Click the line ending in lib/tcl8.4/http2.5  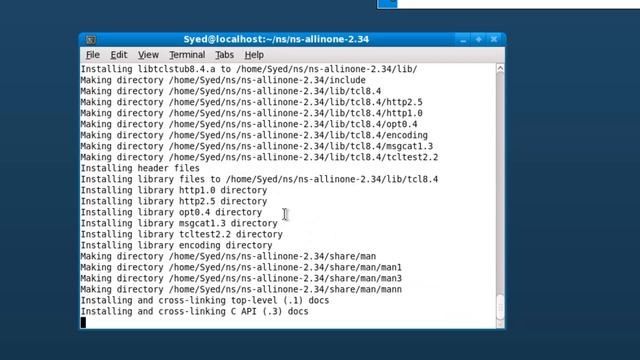[x=251, y=102]
